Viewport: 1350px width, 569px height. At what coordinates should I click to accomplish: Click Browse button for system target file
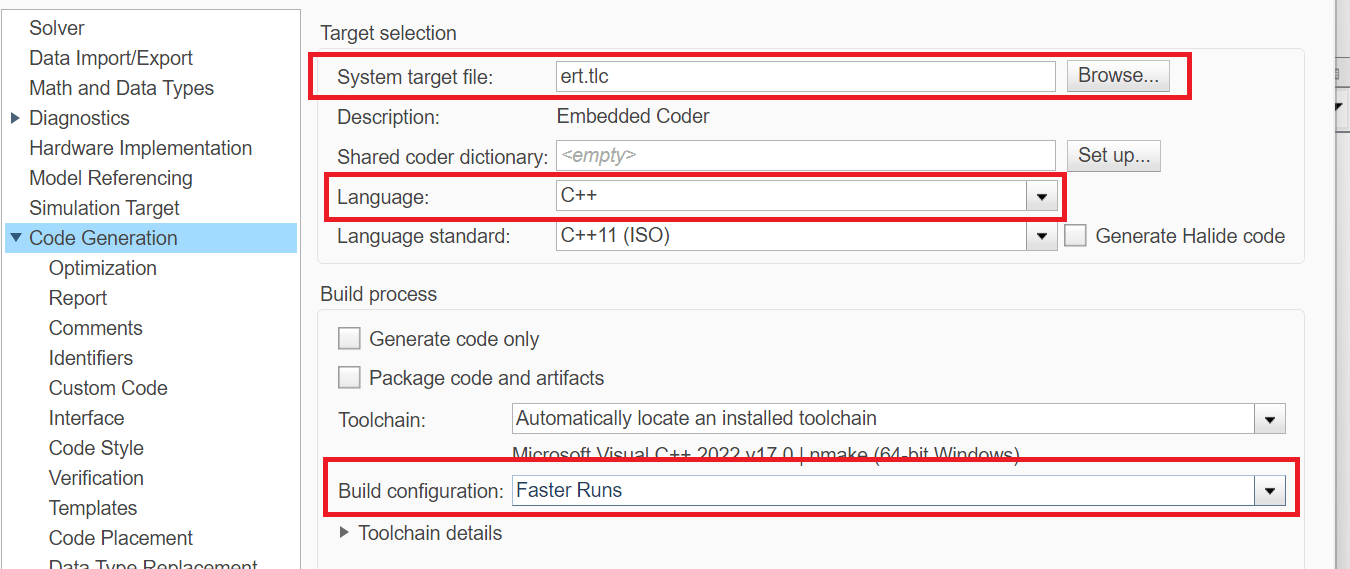pyautogui.click(x=1118, y=76)
